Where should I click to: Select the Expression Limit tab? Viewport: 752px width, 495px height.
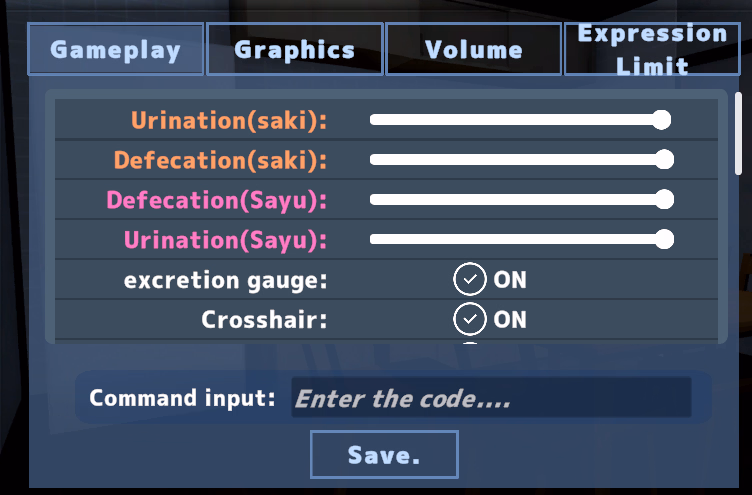point(652,49)
